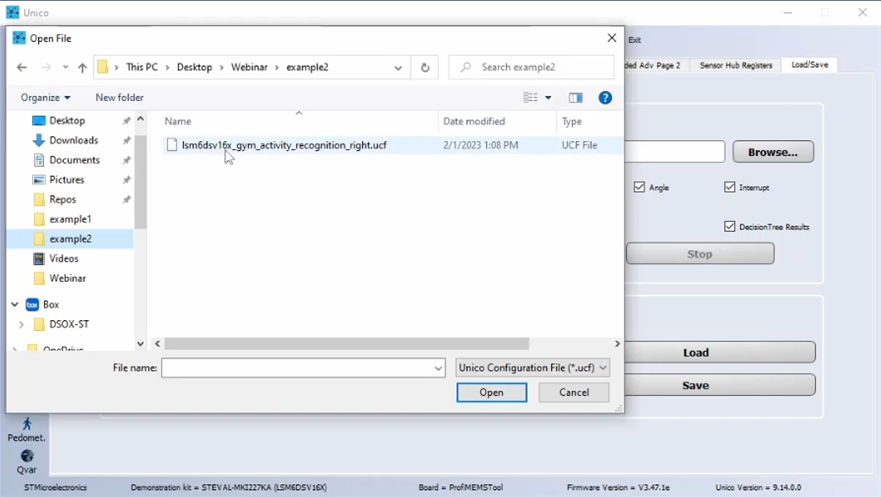Select Documents in navigation pane
The height and width of the screenshot is (497, 881).
[x=74, y=160]
